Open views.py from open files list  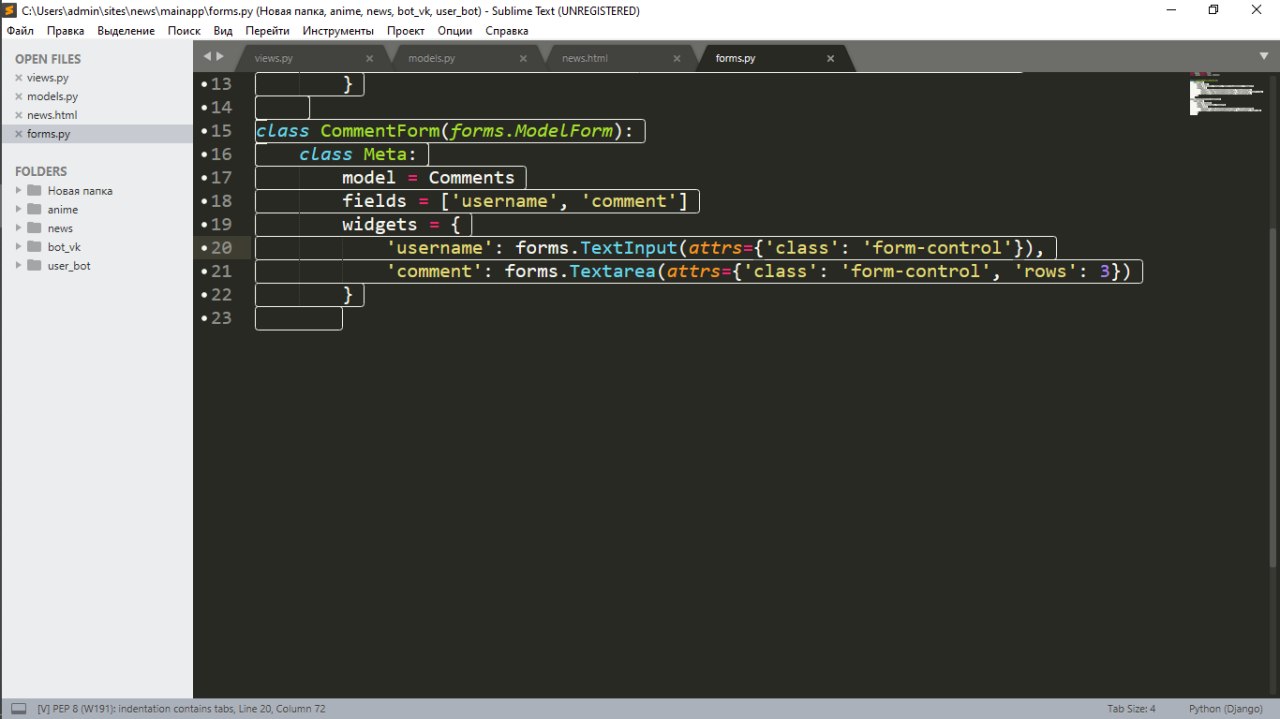click(48, 78)
